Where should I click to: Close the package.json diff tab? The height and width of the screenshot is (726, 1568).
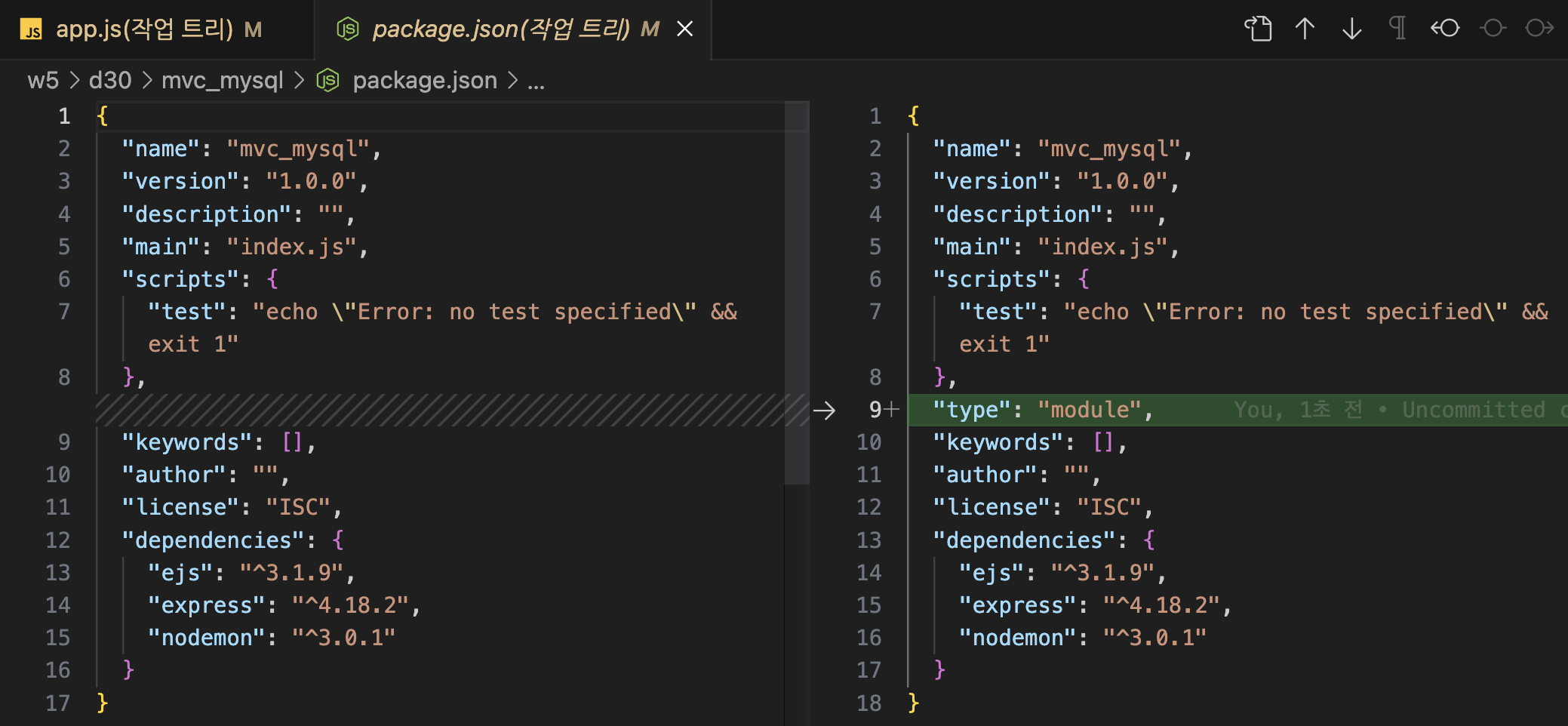tap(684, 29)
